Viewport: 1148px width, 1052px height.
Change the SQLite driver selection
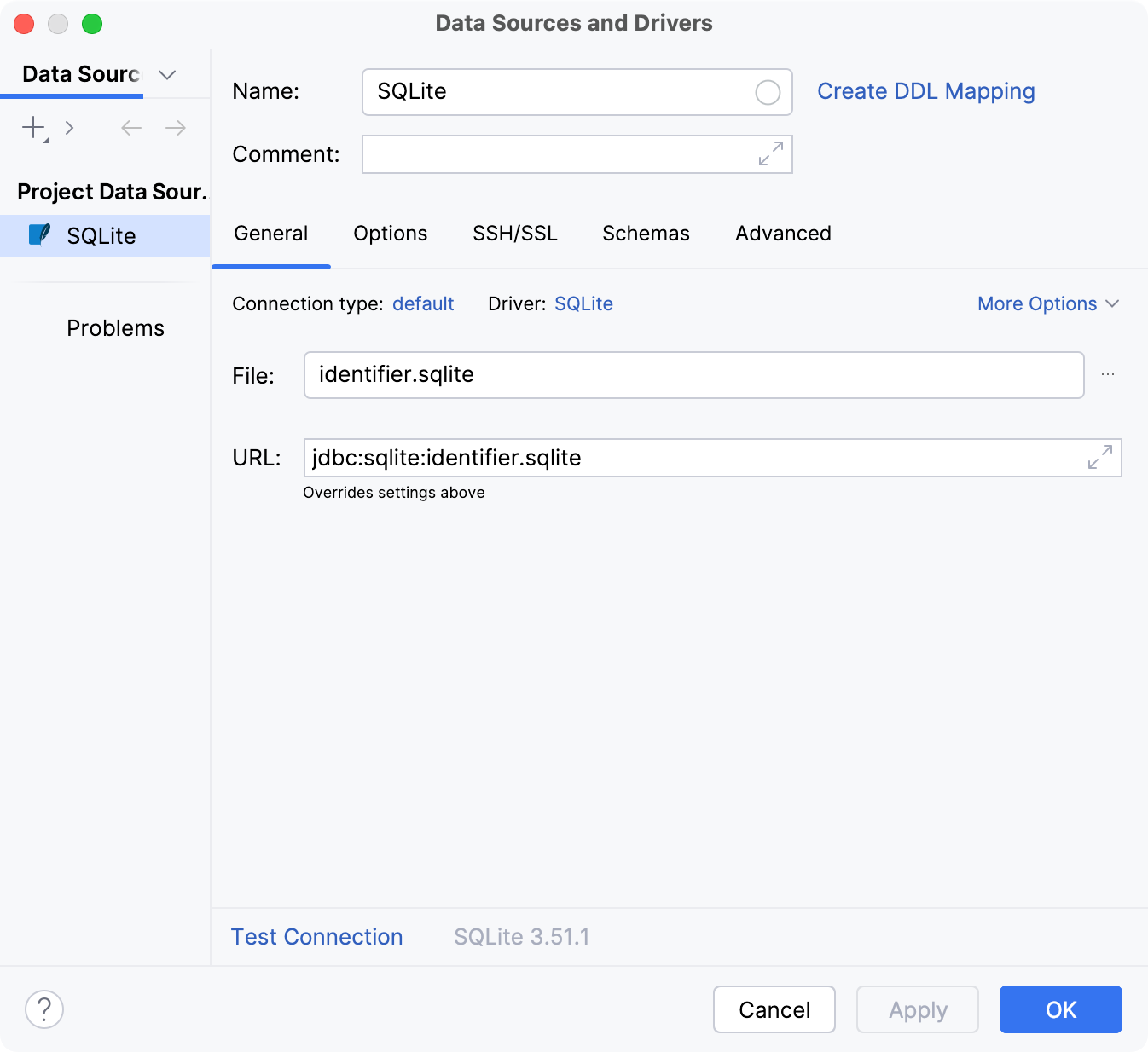[x=583, y=303]
